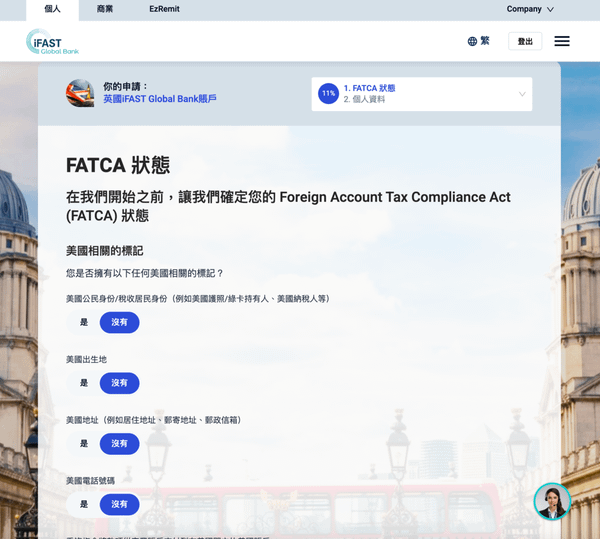This screenshot has height=539, width=600.
Task: Select 沒有 for 美國出生地
Action: coord(119,383)
